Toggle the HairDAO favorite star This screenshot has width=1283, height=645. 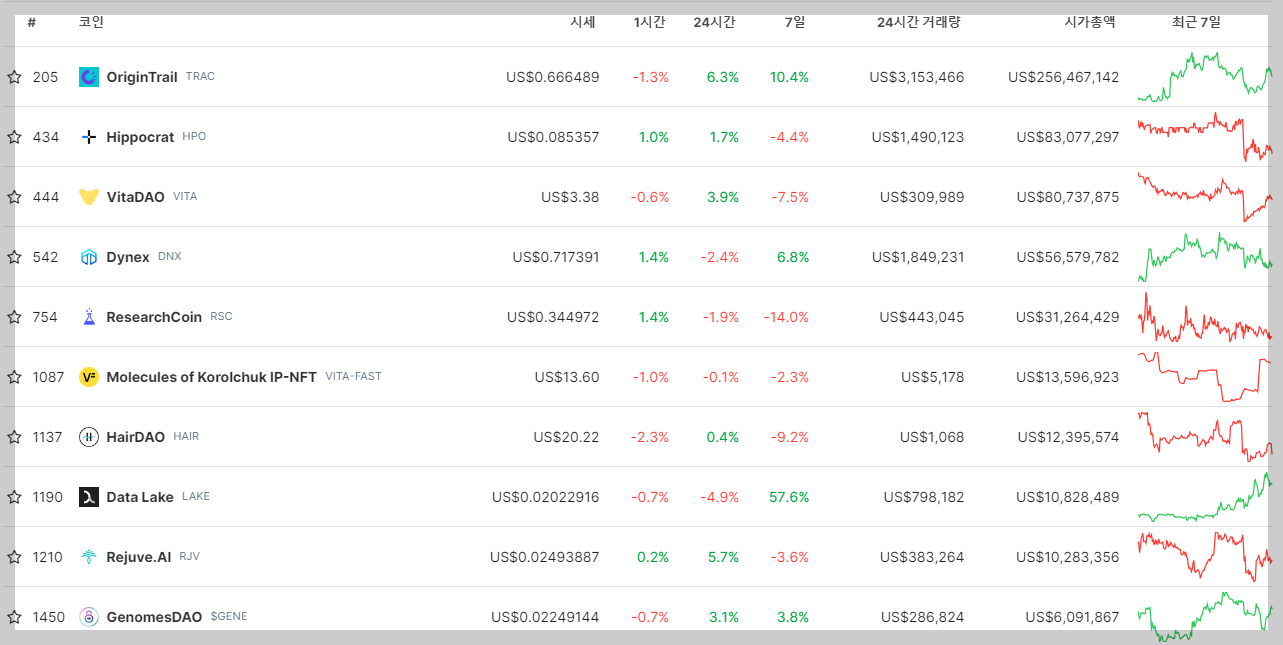coord(14,437)
